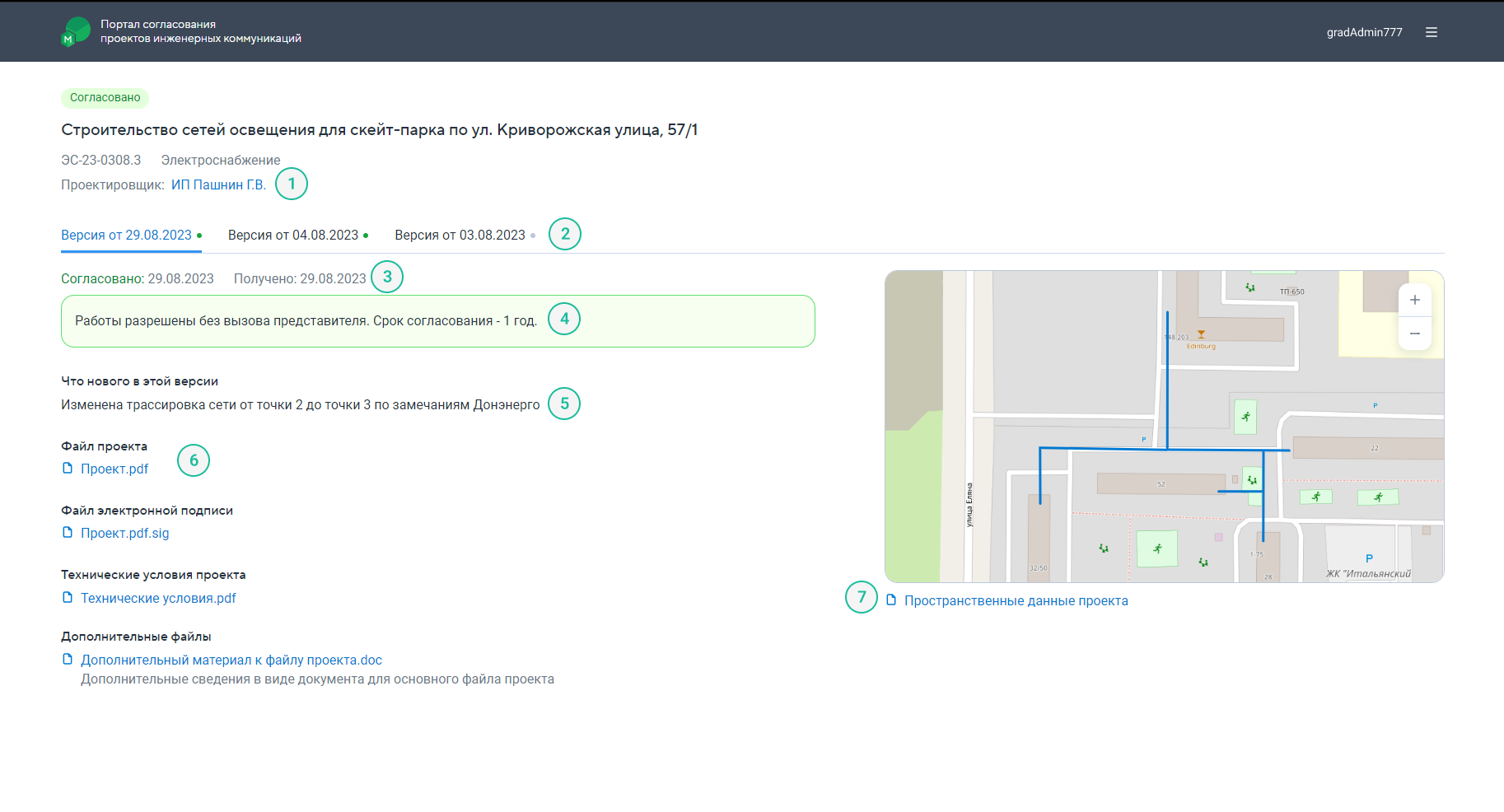
Task: Switch to tab Версия от 04.08.2023
Action: click(x=298, y=235)
